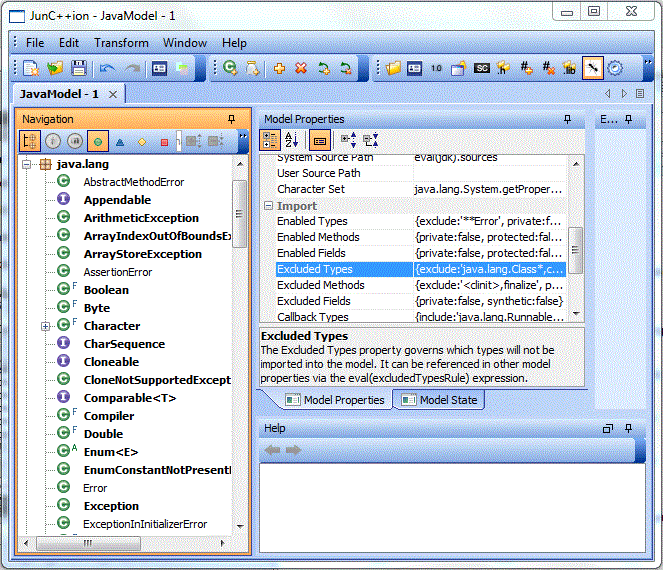Select the Appendable interface in the tree
Viewport: 663px width, 570px height.
117,200
